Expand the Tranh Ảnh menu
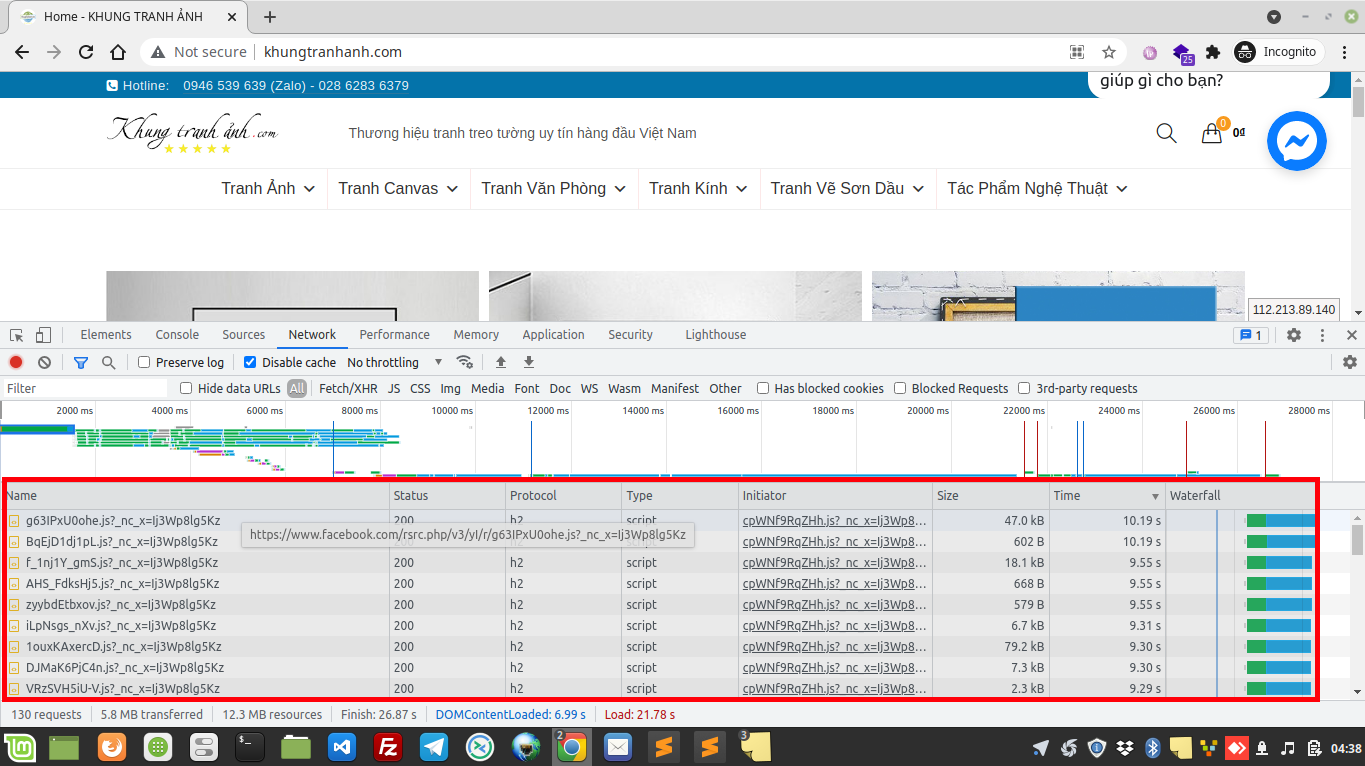 pyautogui.click(x=268, y=188)
